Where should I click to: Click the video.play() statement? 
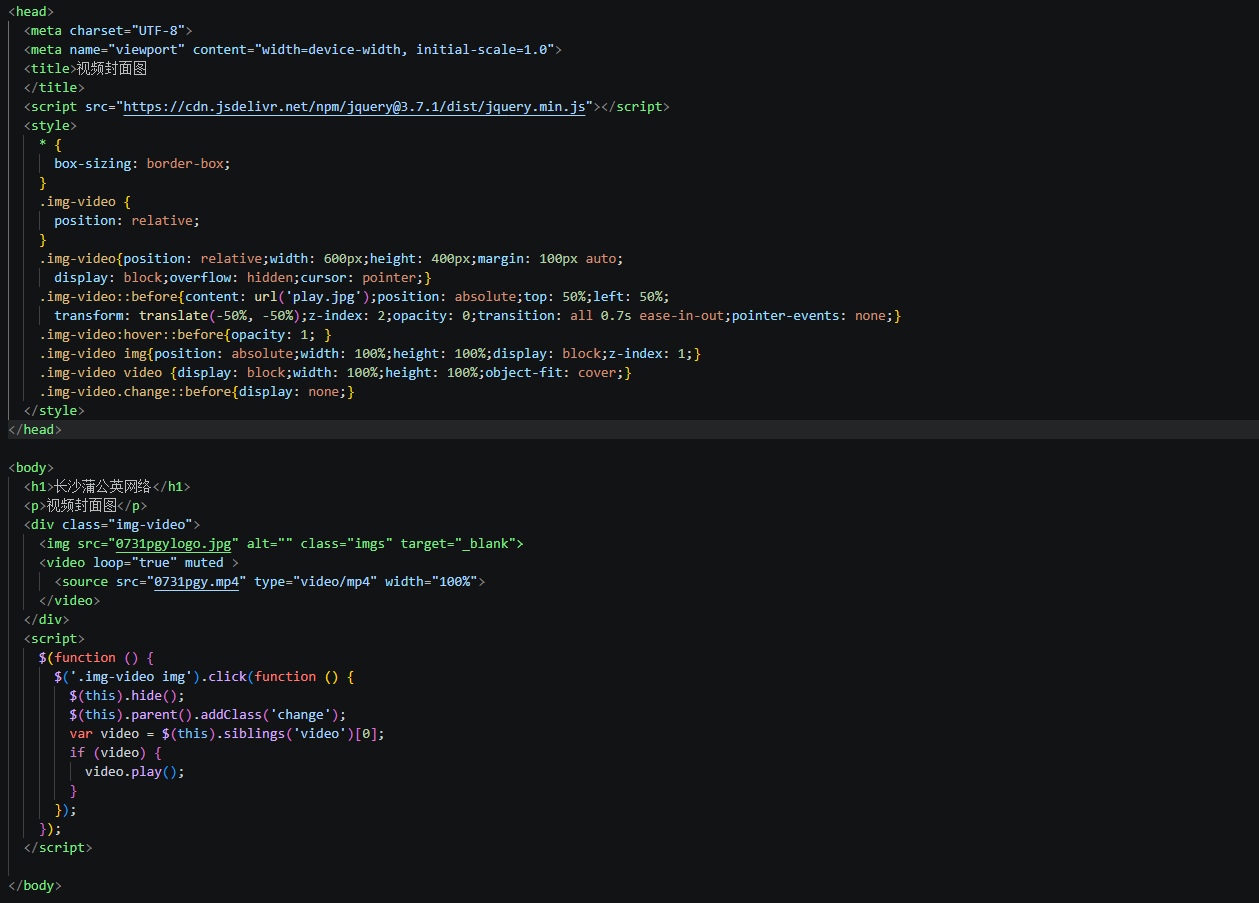pos(135,772)
